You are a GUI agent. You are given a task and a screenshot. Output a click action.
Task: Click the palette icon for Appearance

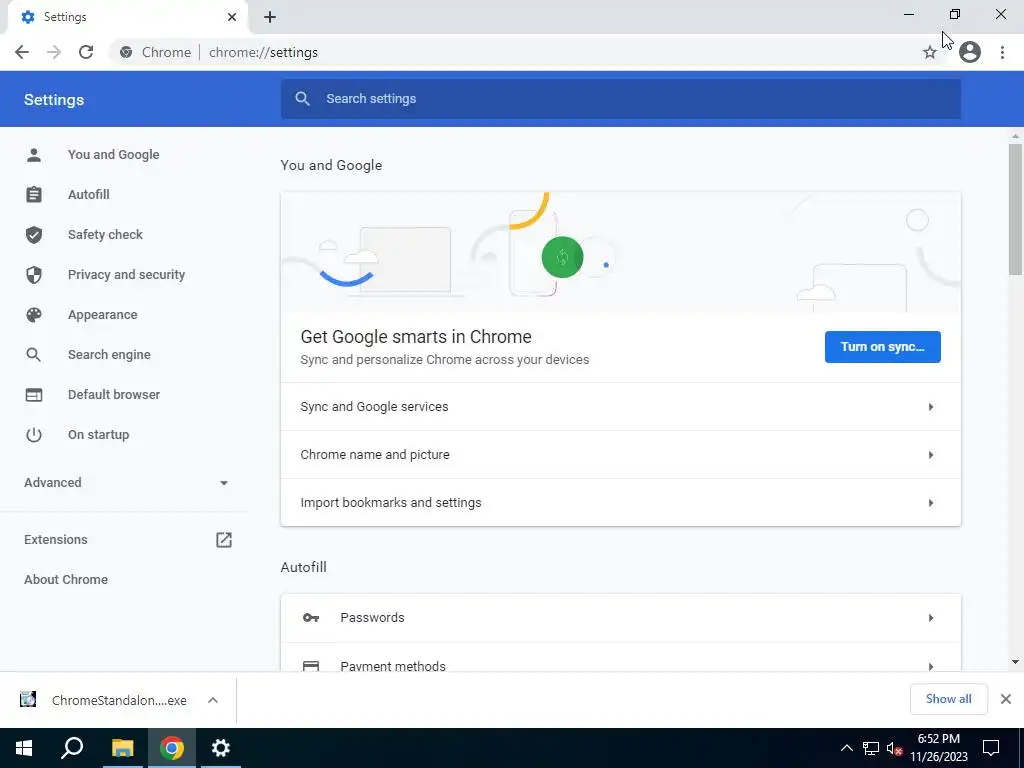(x=34, y=315)
